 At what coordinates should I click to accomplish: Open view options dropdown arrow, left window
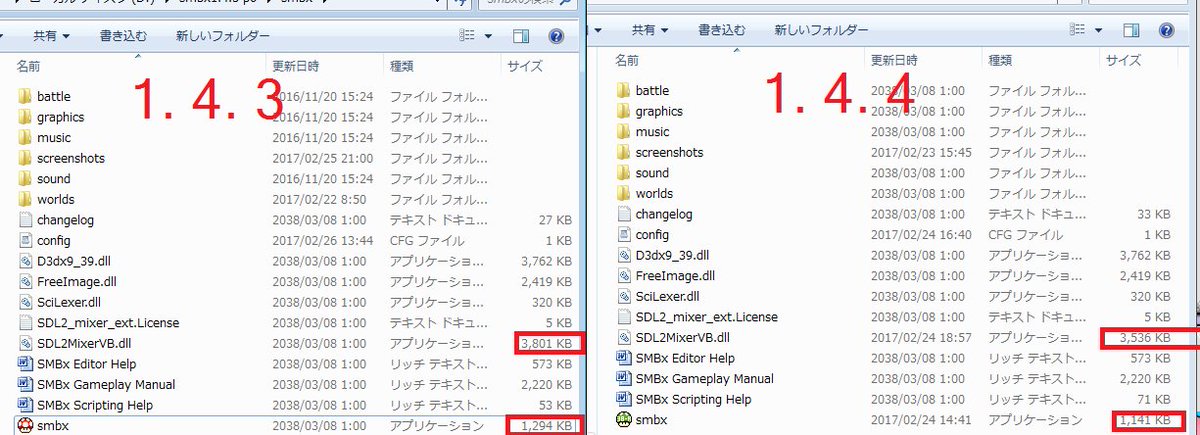pos(489,36)
